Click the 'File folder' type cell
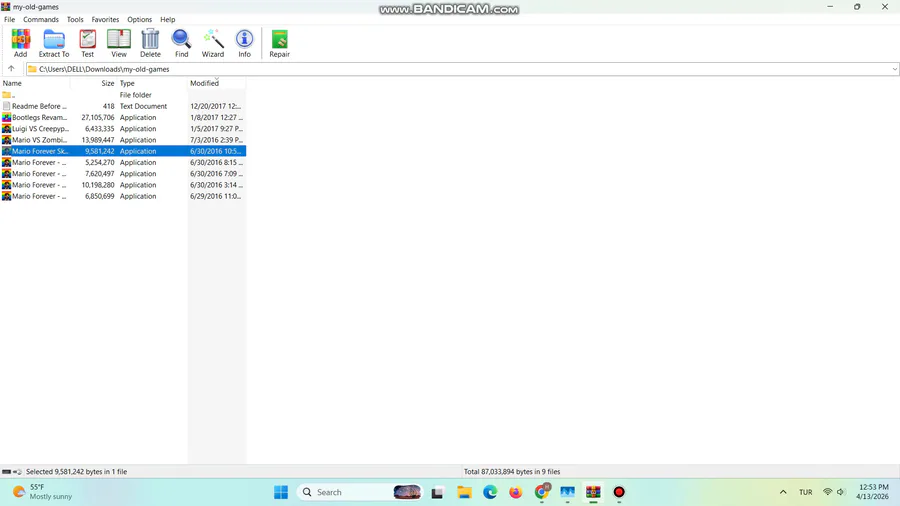This screenshot has height=506, width=900. tap(135, 95)
